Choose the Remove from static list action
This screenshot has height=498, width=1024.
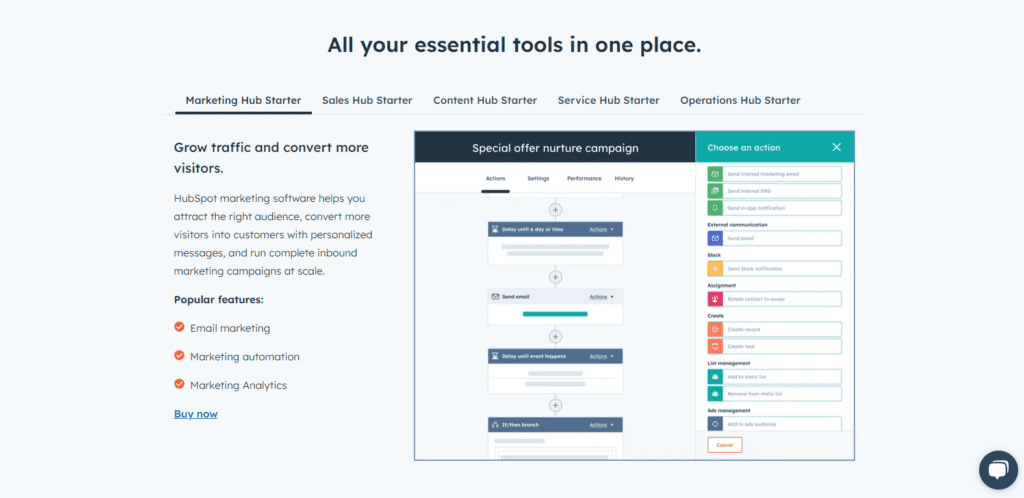pyautogui.click(x=775, y=394)
